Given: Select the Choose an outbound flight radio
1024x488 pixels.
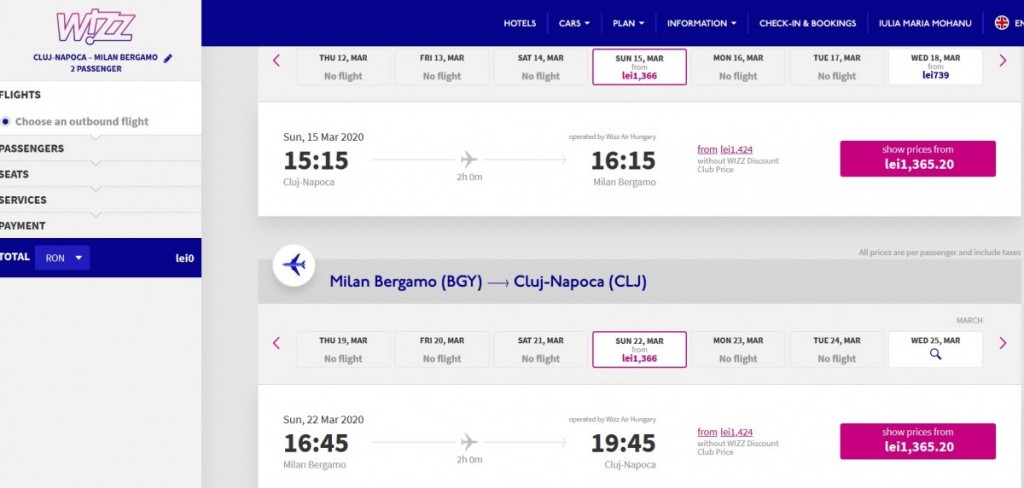Looking at the screenshot, I should click(x=6, y=121).
